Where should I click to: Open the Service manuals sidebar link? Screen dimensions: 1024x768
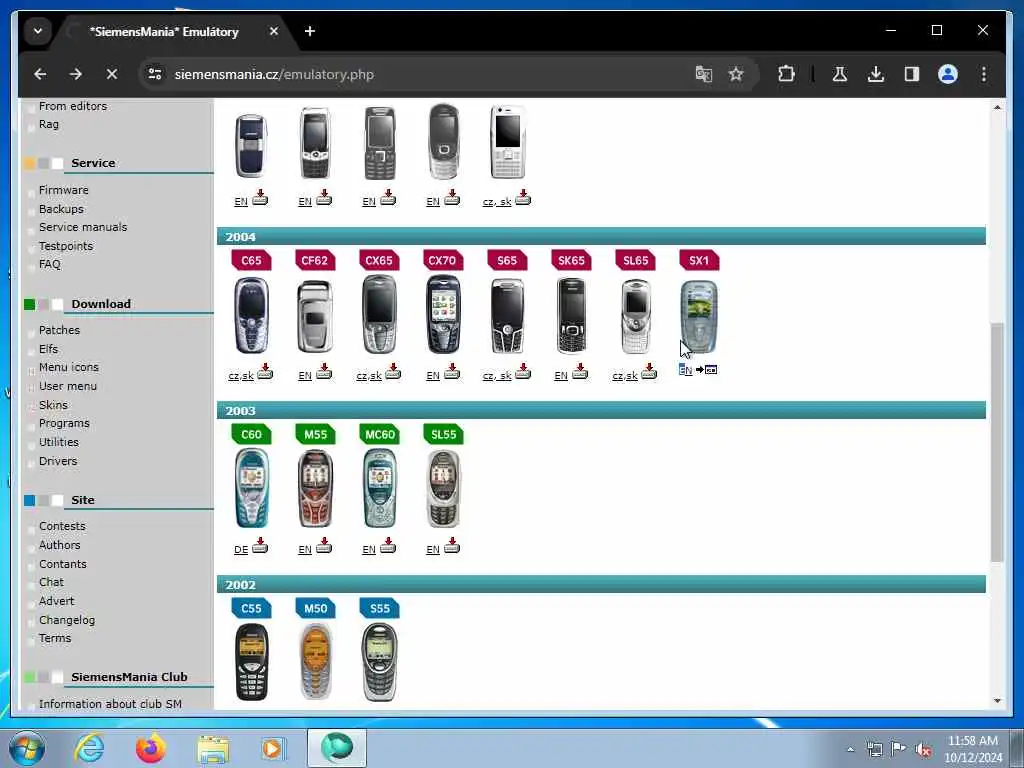[x=83, y=227]
